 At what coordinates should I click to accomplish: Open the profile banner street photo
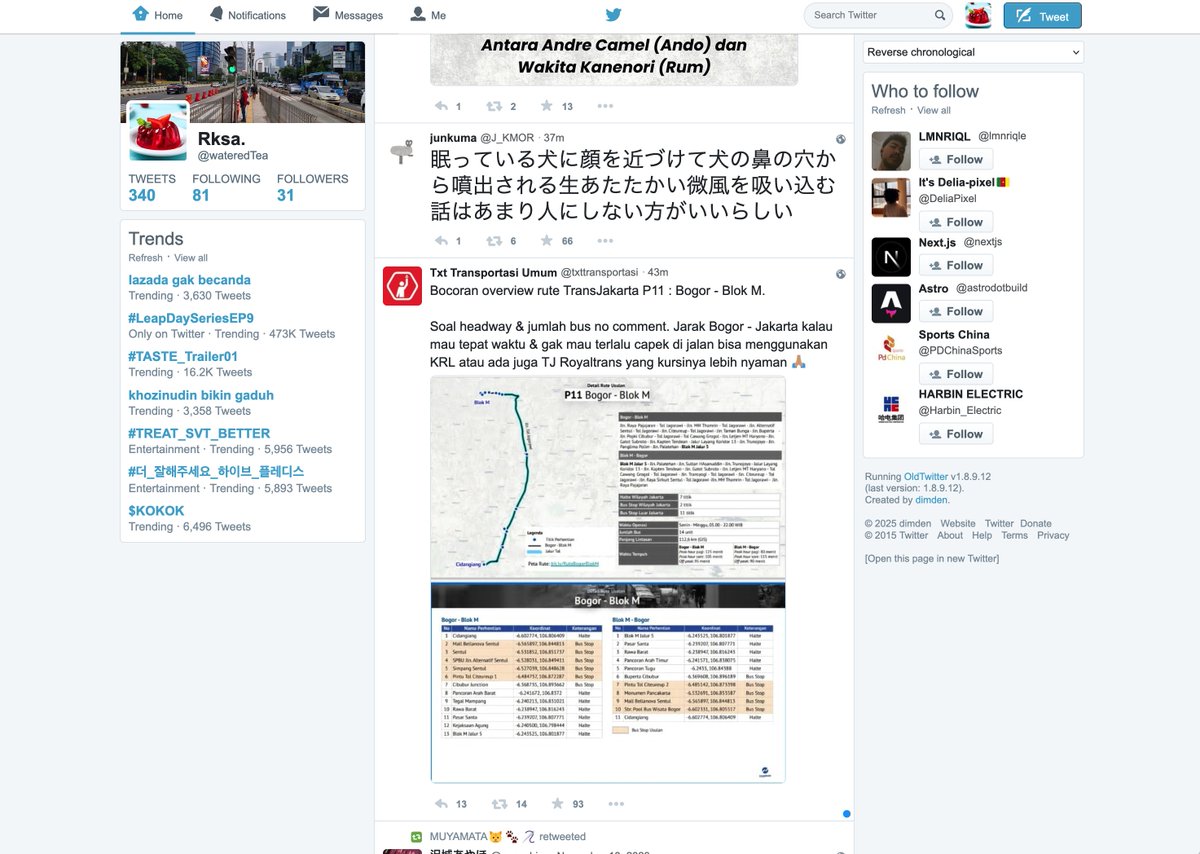pos(243,82)
